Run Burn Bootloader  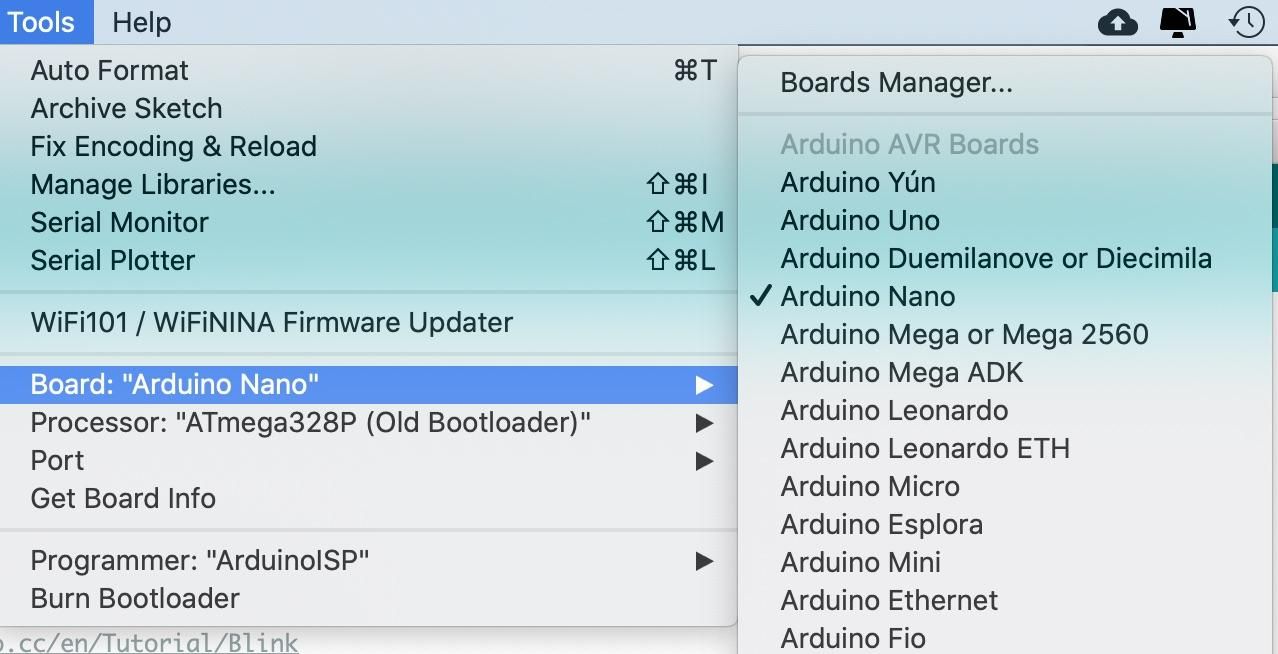[135, 599]
